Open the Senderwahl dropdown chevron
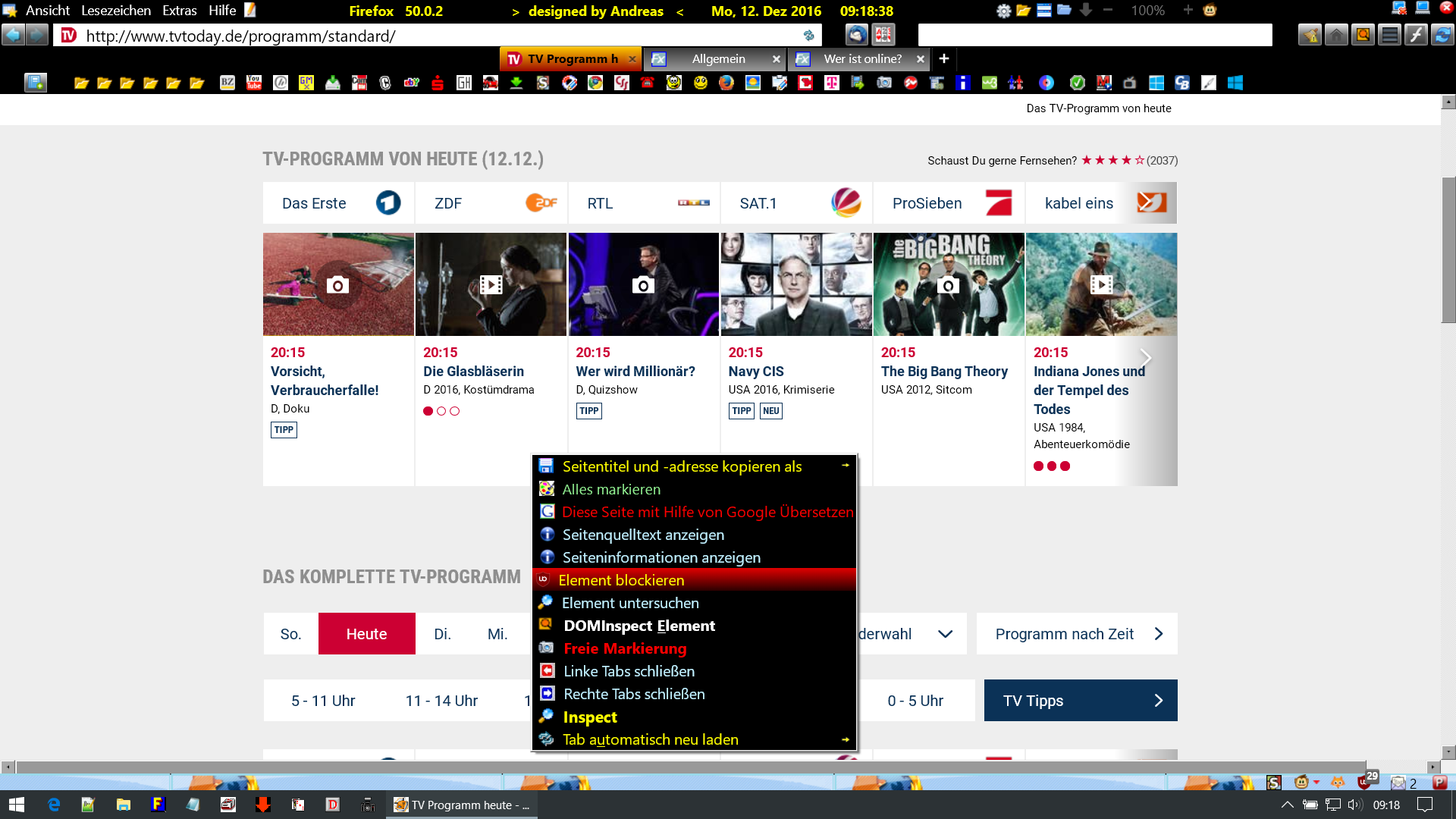Screen dimensions: 1456x819 (x=945, y=634)
